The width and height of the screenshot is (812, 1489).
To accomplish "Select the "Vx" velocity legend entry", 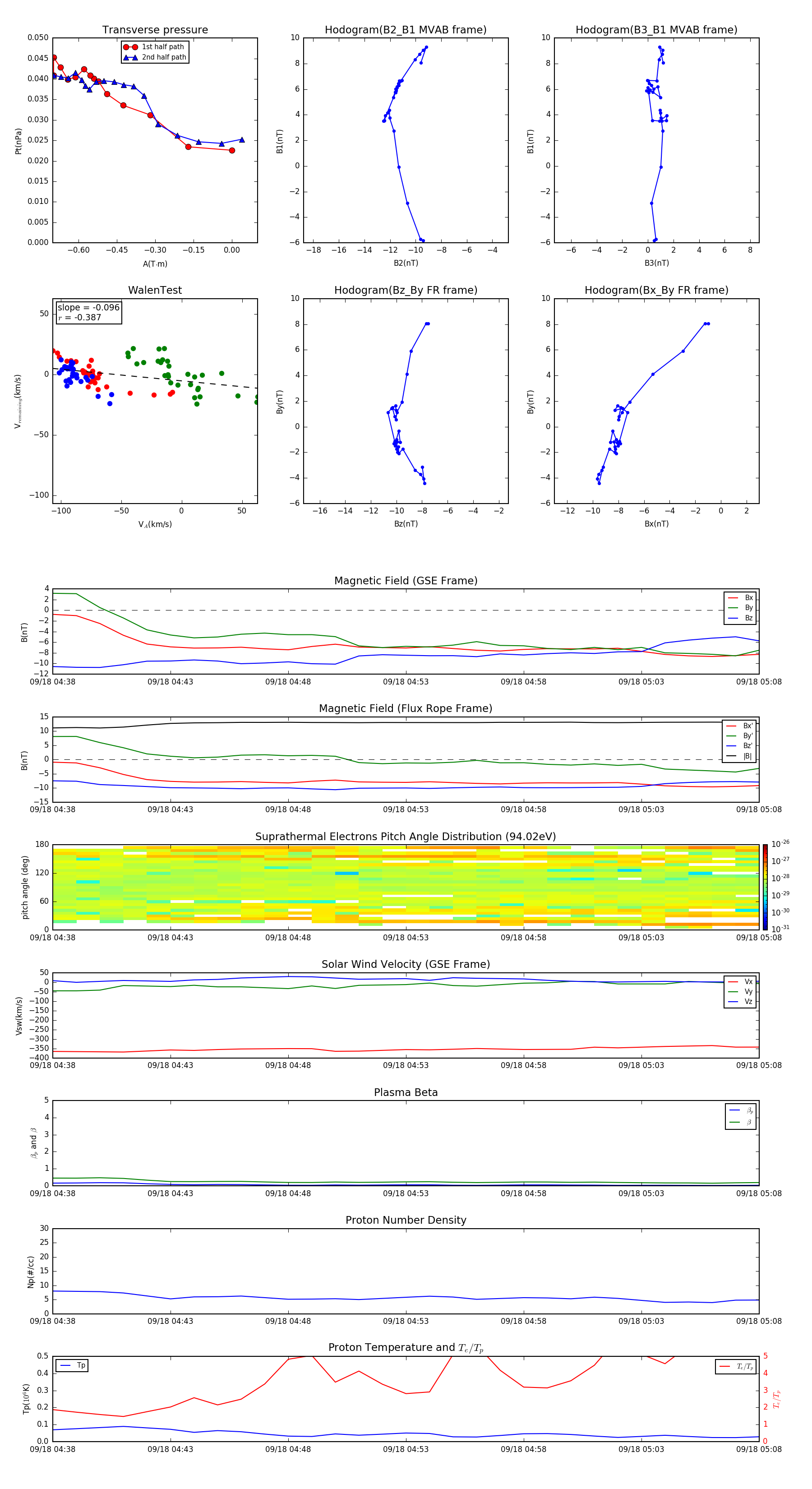I will click(x=740, y=982).
